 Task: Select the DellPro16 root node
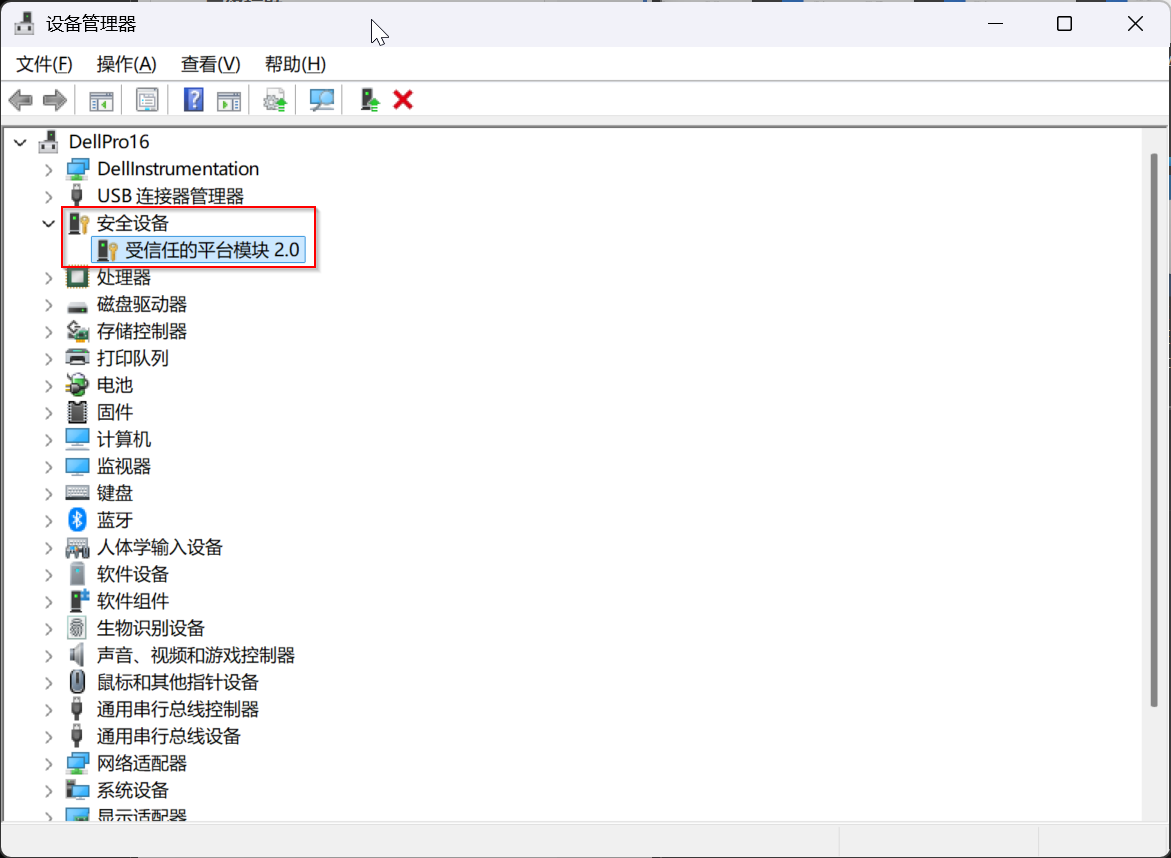point(108,141)
